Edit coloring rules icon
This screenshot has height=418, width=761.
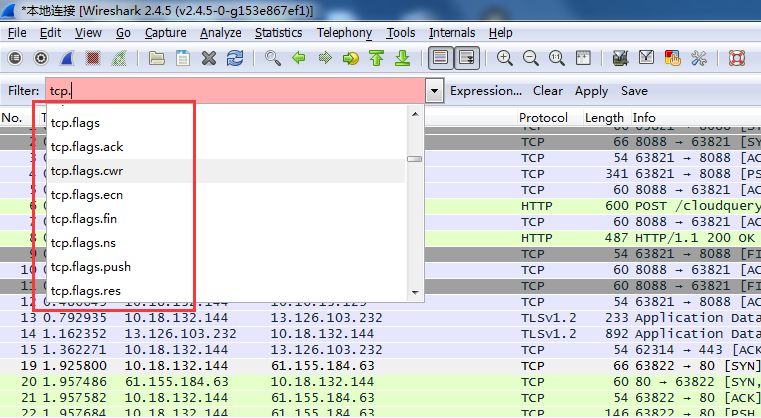click(x=673, y=59)
